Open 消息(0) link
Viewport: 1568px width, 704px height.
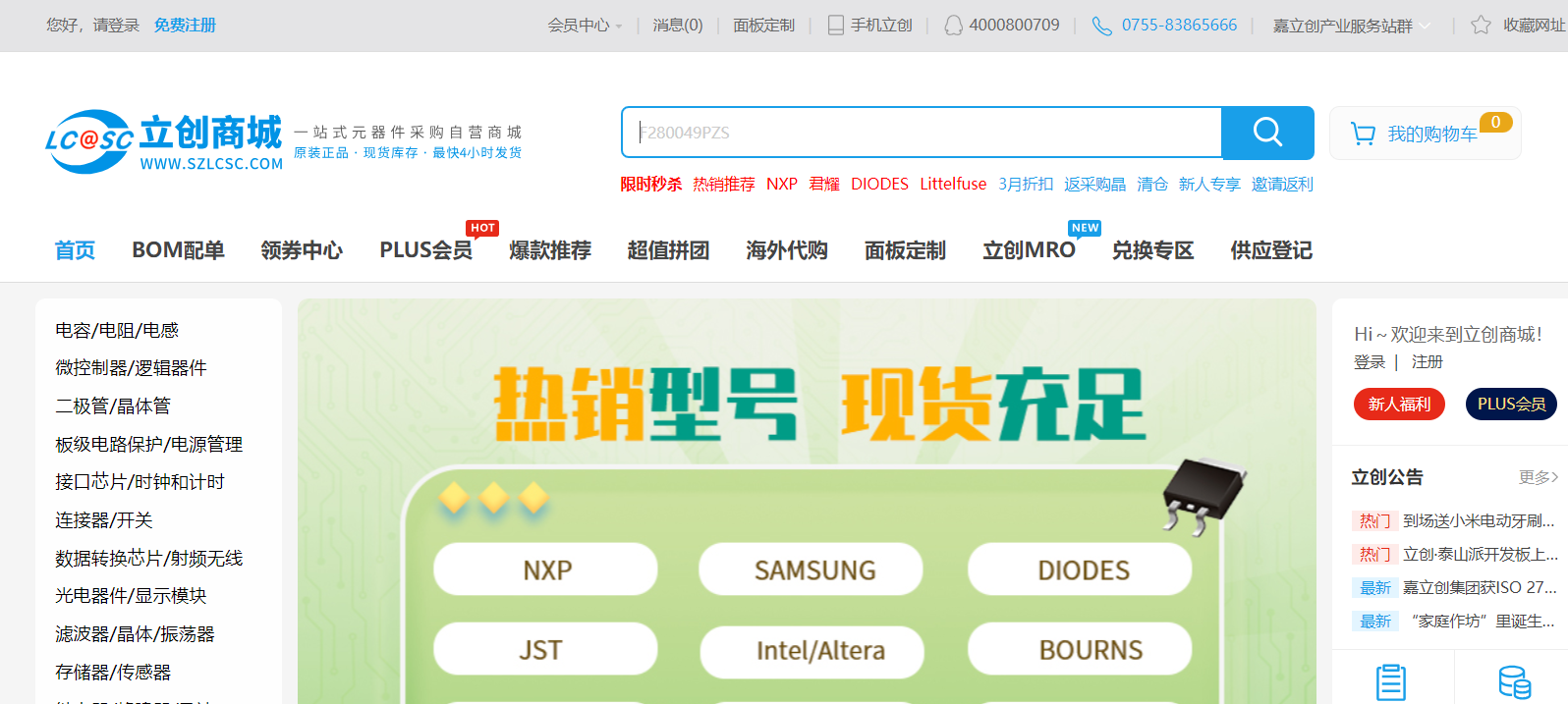tap(678, 26)
